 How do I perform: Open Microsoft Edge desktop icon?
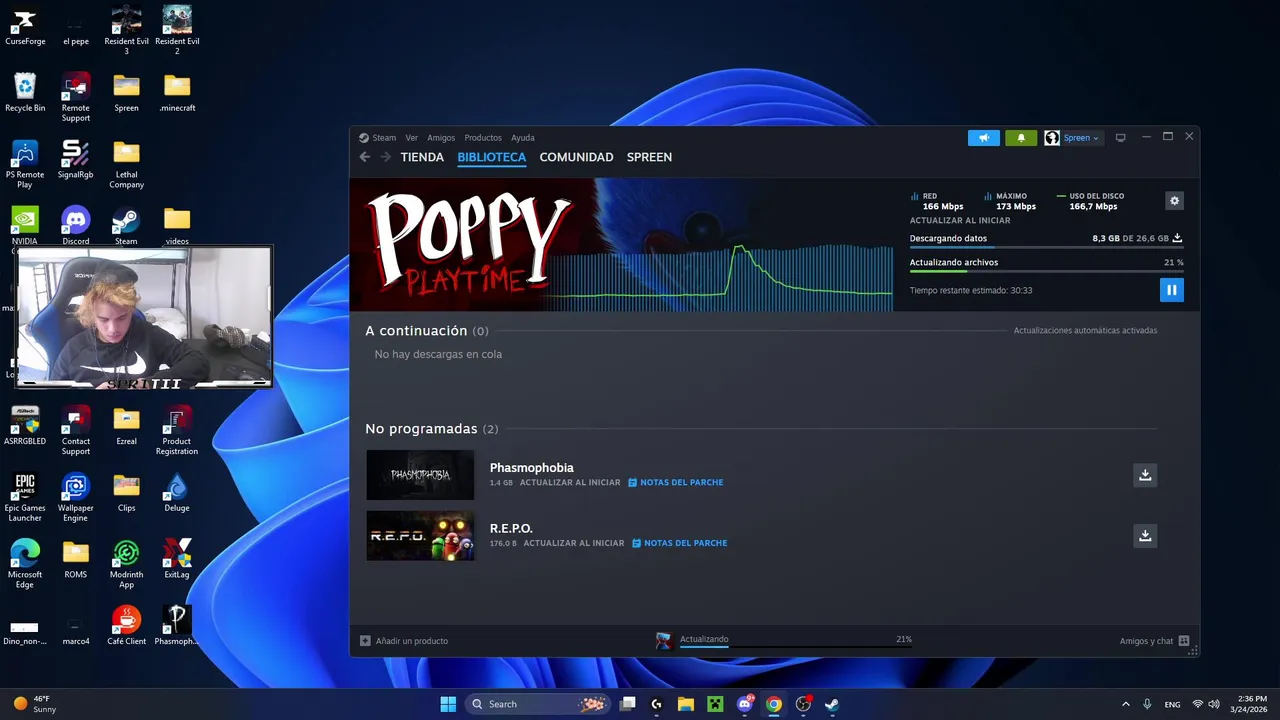[25, 564]
